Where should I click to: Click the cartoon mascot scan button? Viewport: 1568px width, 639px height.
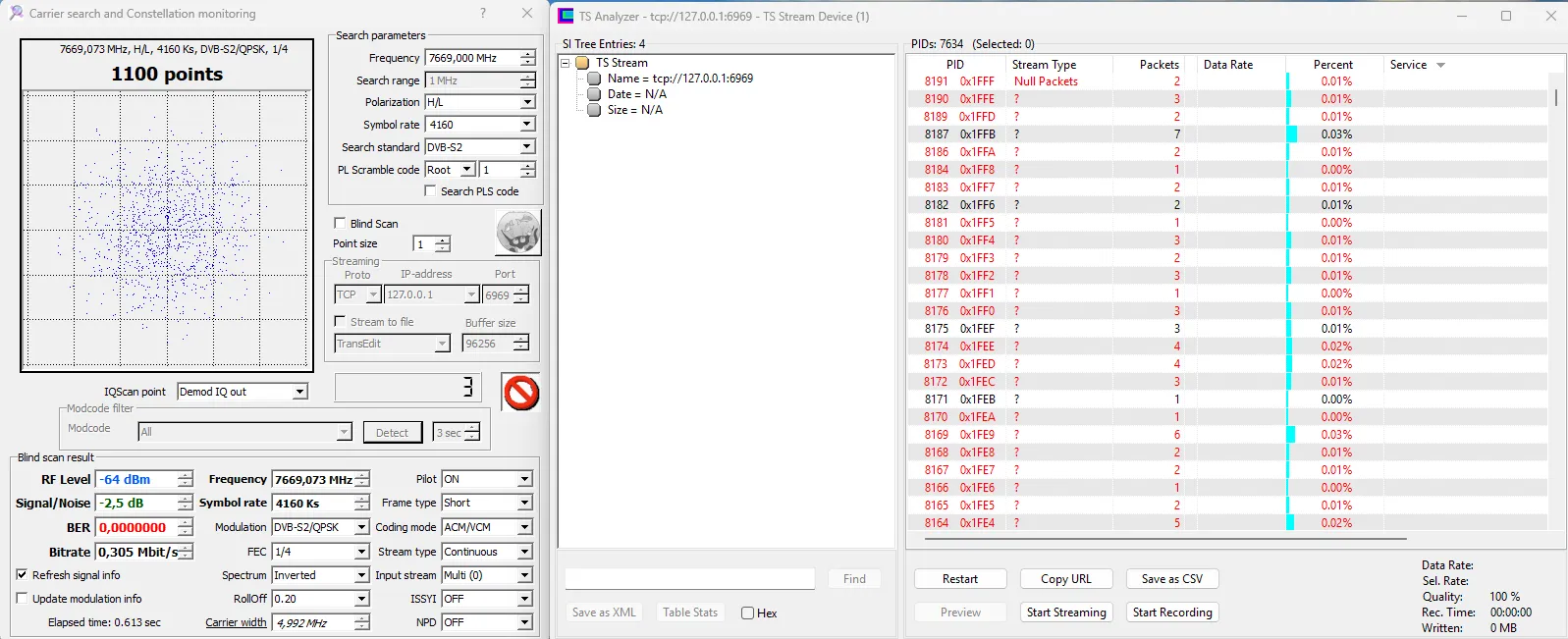[517, 234]
